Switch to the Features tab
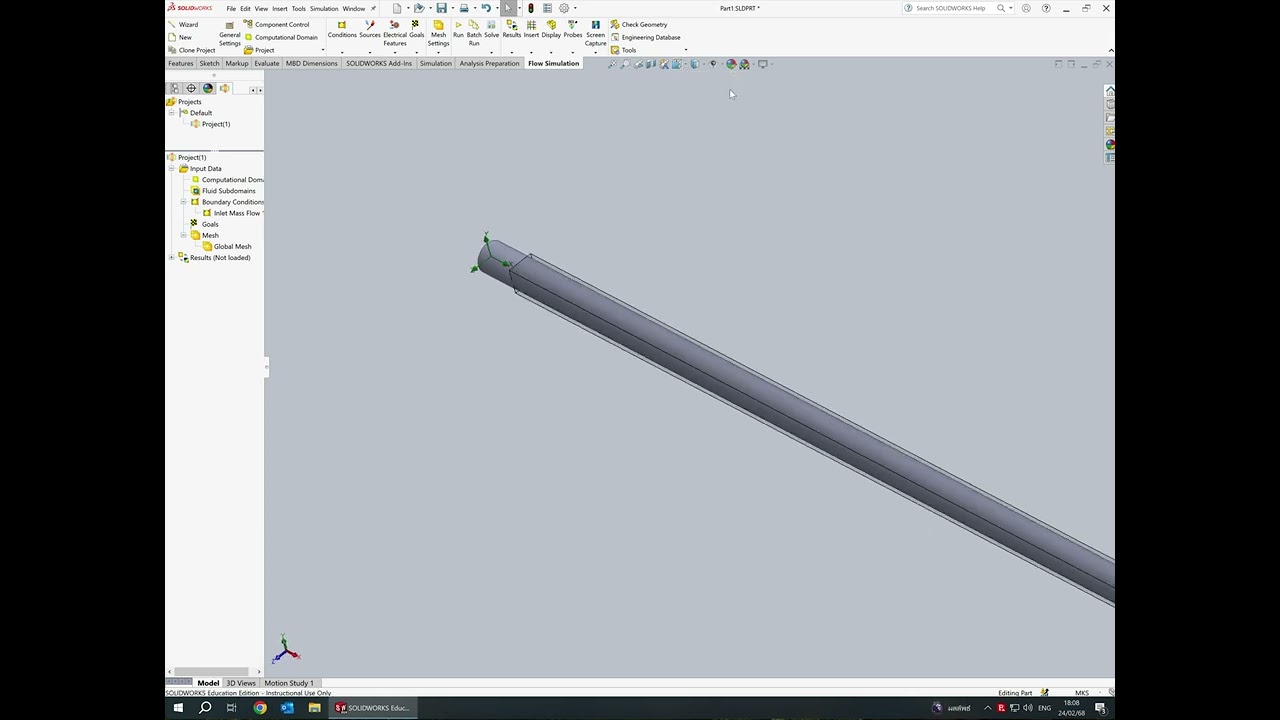1280x720 pixels. [x=181, y=63]
